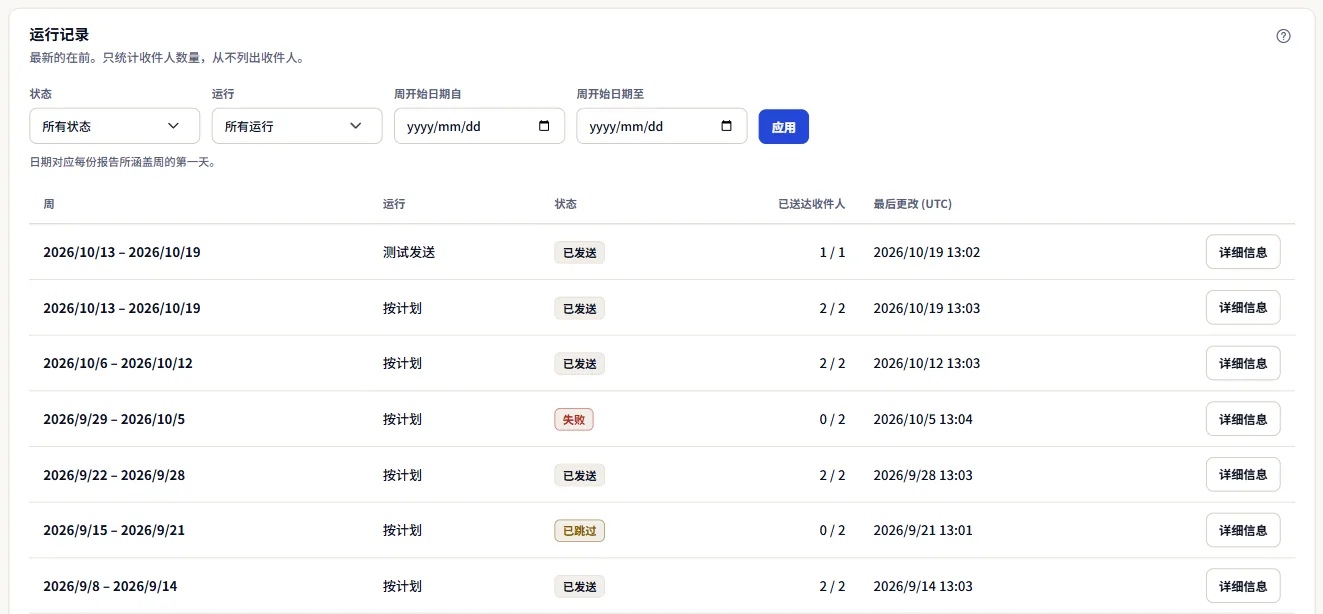Click the 状态 column header in table
Screen dimensions: 1323x614
pos(566,204)
